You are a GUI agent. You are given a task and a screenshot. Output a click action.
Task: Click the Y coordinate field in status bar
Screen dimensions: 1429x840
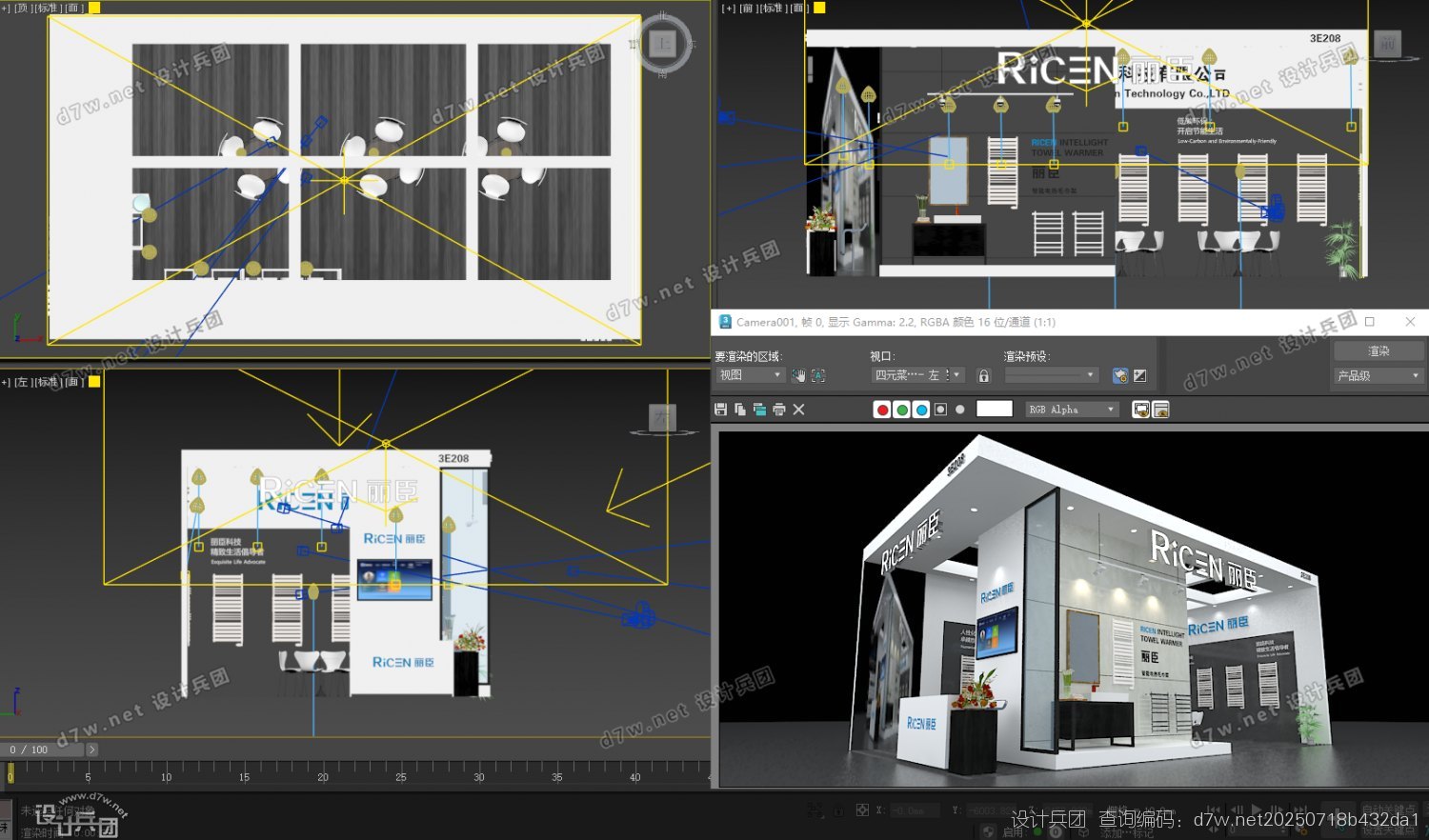click(x=991, y=810)
